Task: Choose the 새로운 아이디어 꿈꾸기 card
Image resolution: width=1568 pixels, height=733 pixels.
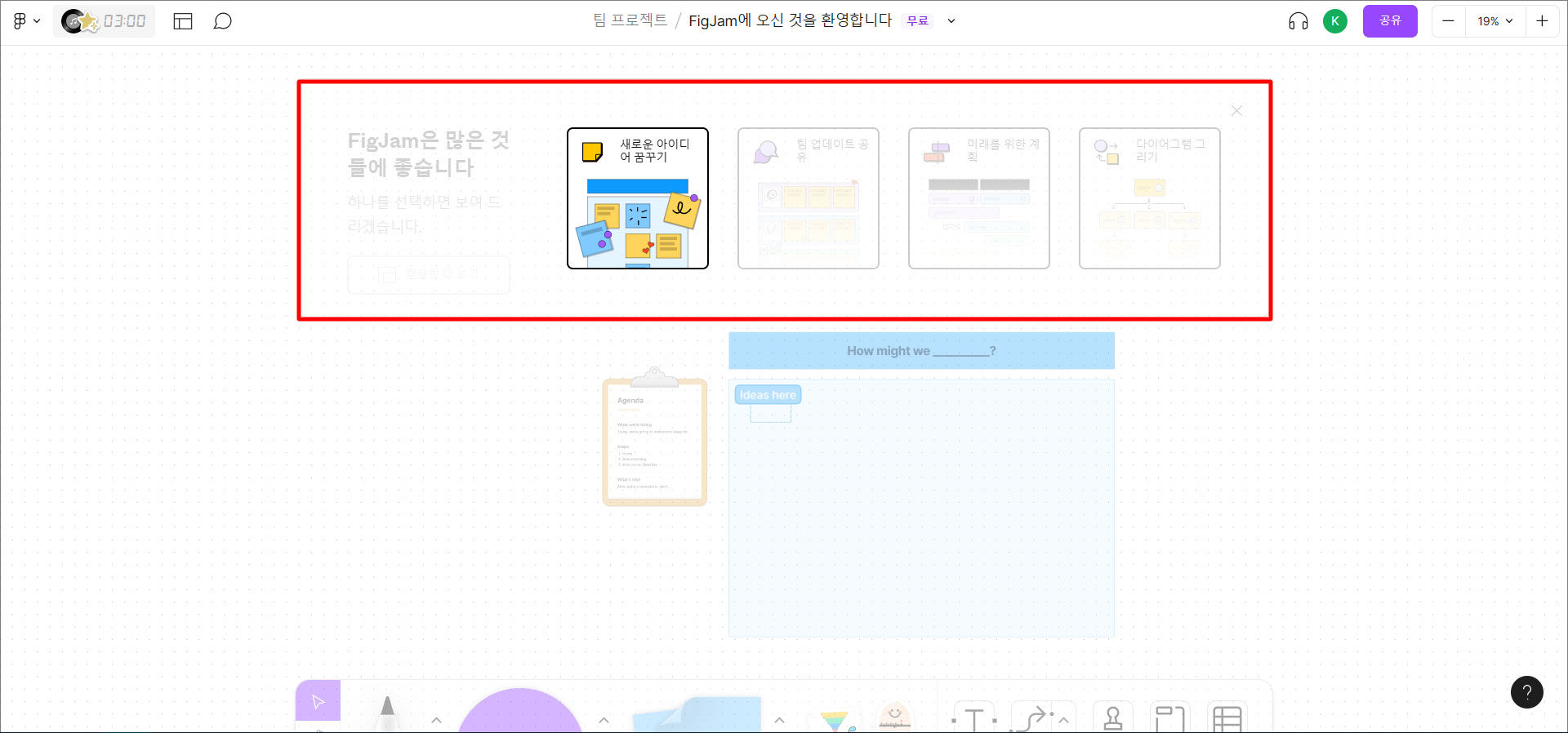Action: pyautogui.click(x=638, y=198)
